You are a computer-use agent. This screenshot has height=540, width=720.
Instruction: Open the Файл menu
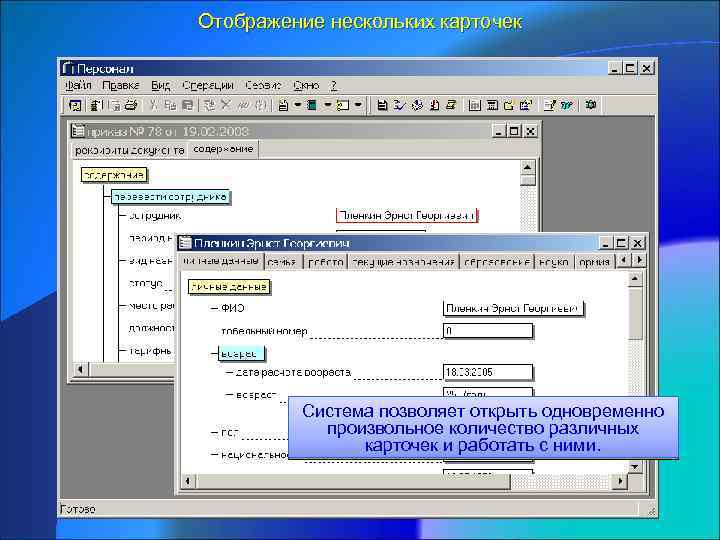(x=78, y=85)
